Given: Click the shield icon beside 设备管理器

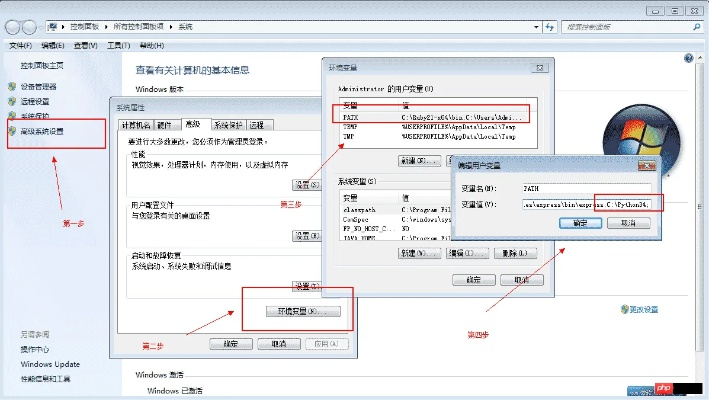Looking at the screenshot, I should tap(12, 86).
